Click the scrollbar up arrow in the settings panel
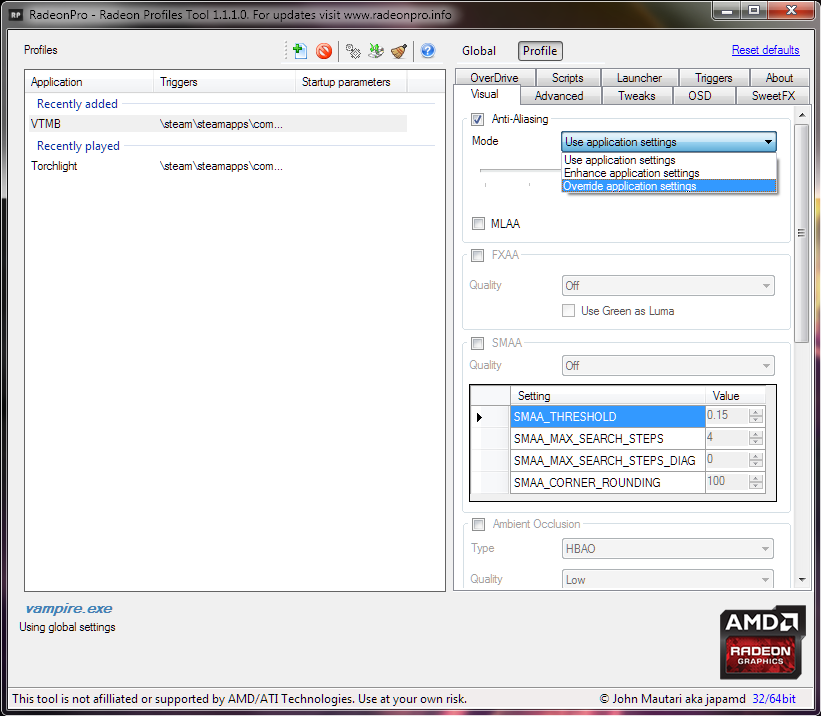The height and width of the screenshot is (716, 821). pyautogui.click(x=802, y=115)
